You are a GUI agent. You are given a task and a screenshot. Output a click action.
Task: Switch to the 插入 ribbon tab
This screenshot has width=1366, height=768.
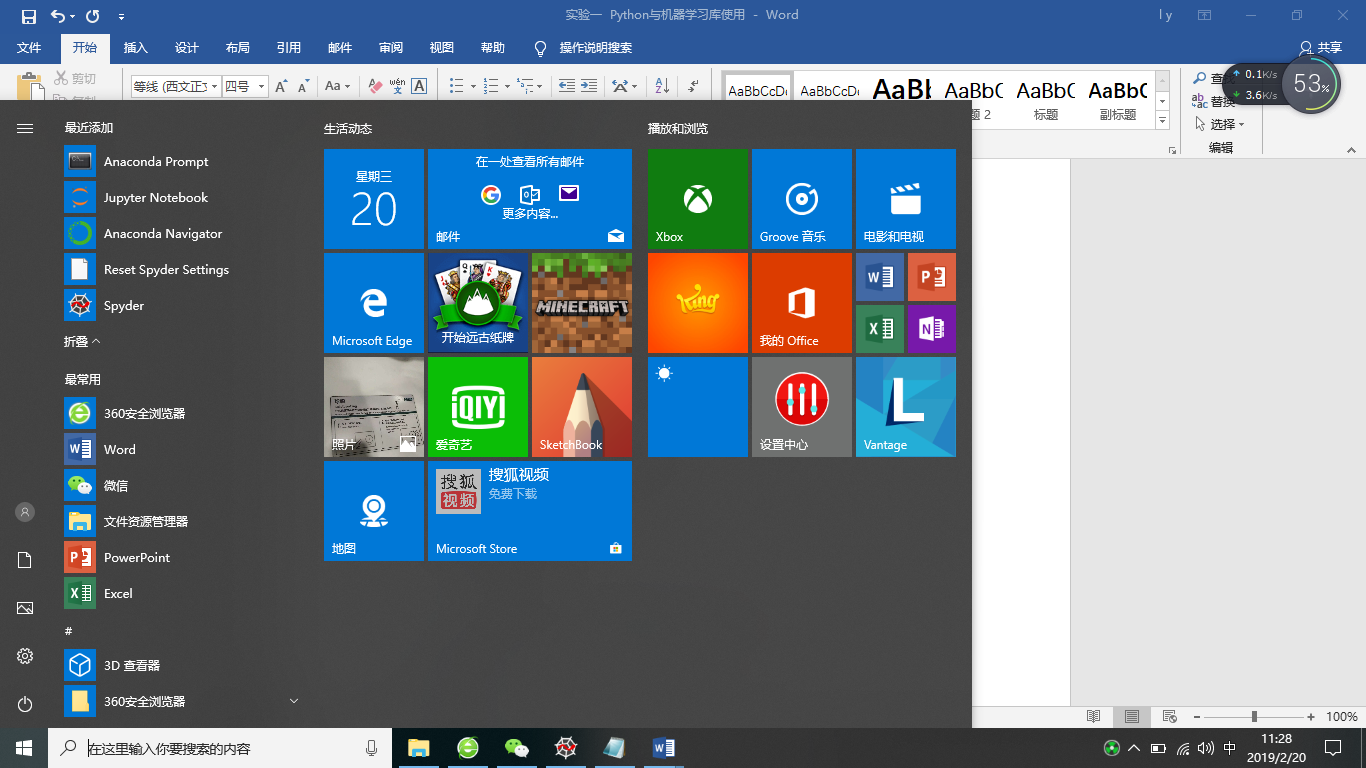[x=135, y=48]
